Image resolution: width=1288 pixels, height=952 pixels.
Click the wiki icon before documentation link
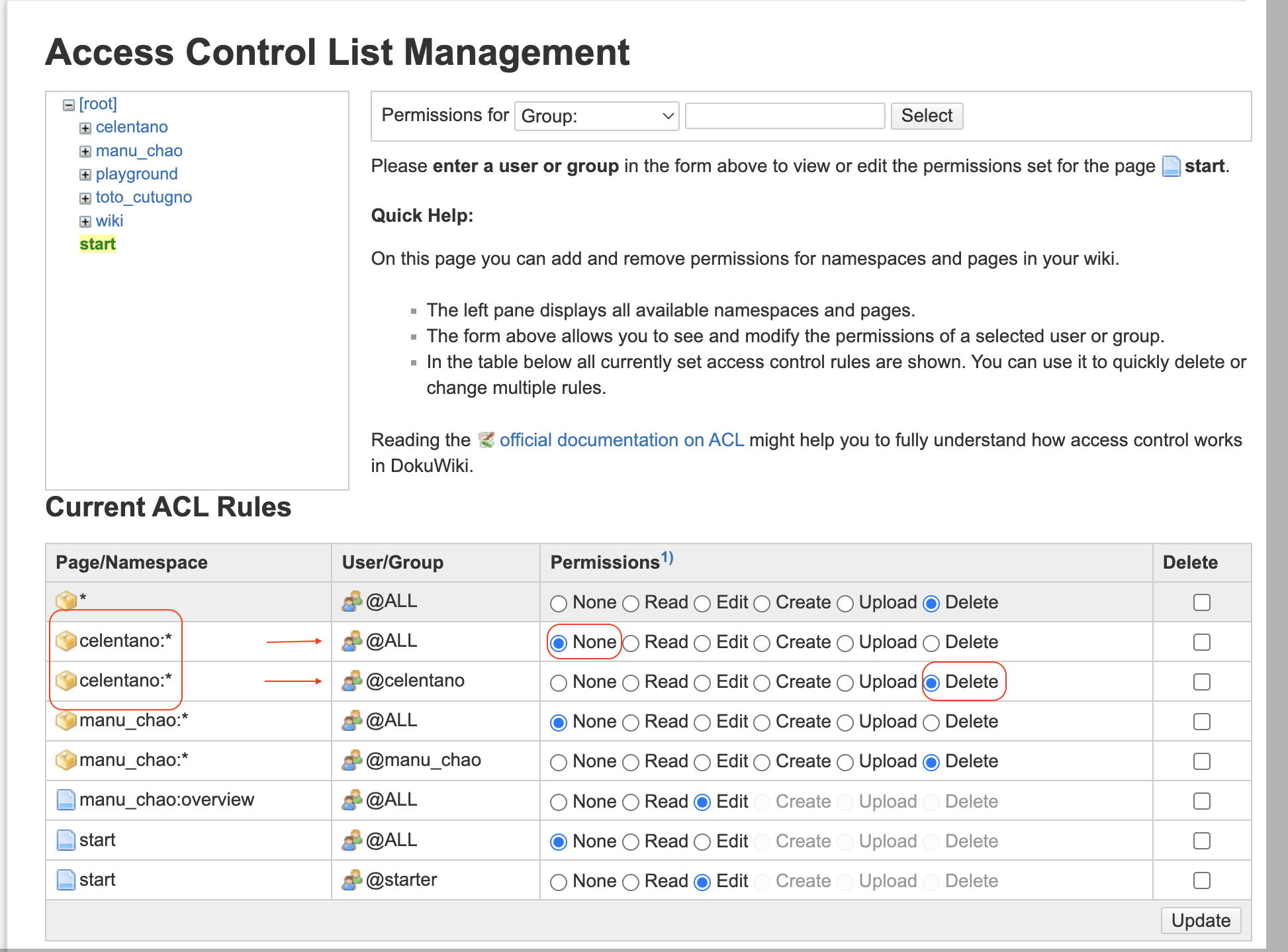point(486,440)
